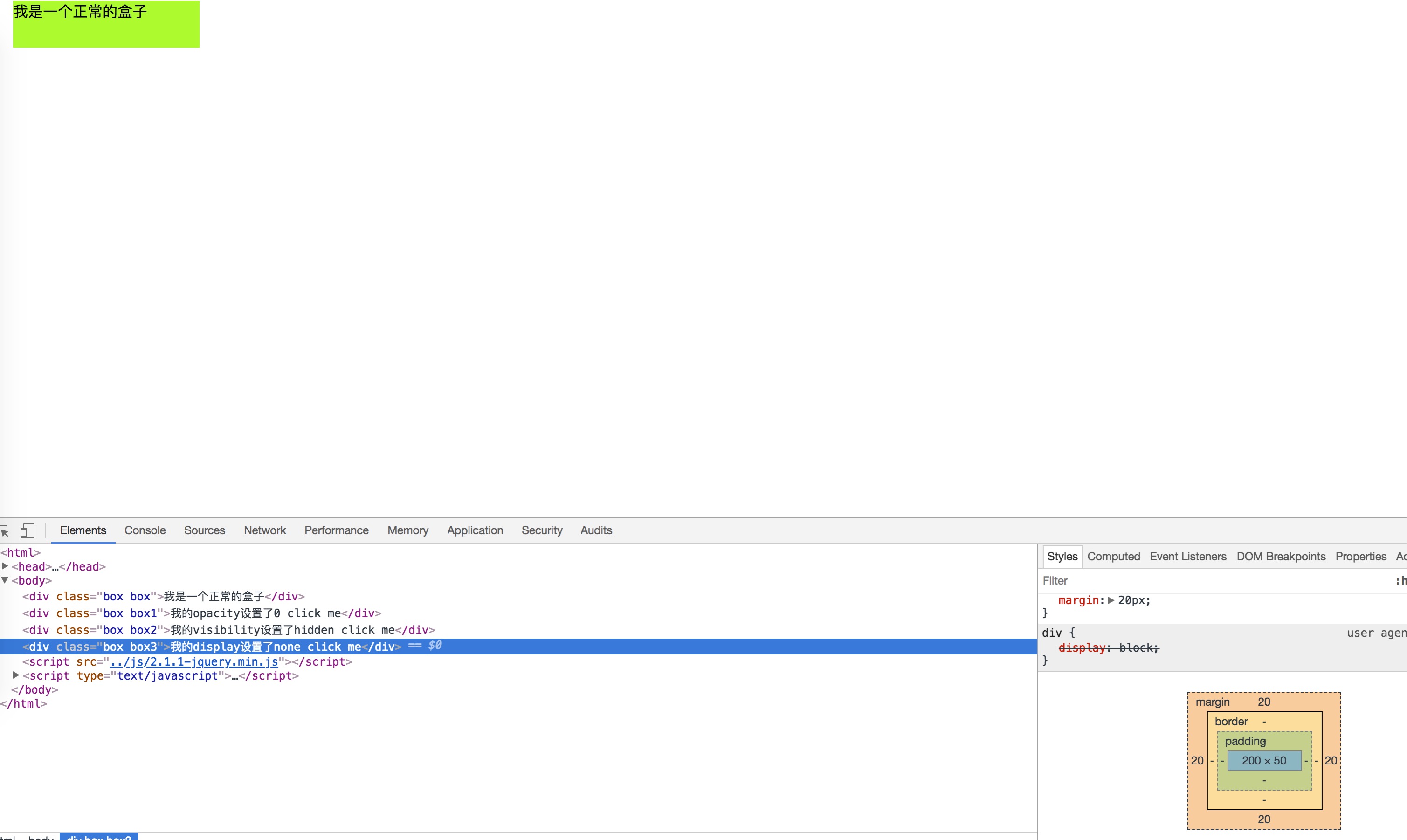
Task: Click top margin value 20 in box model
Action: click(x=1264, y=702)
